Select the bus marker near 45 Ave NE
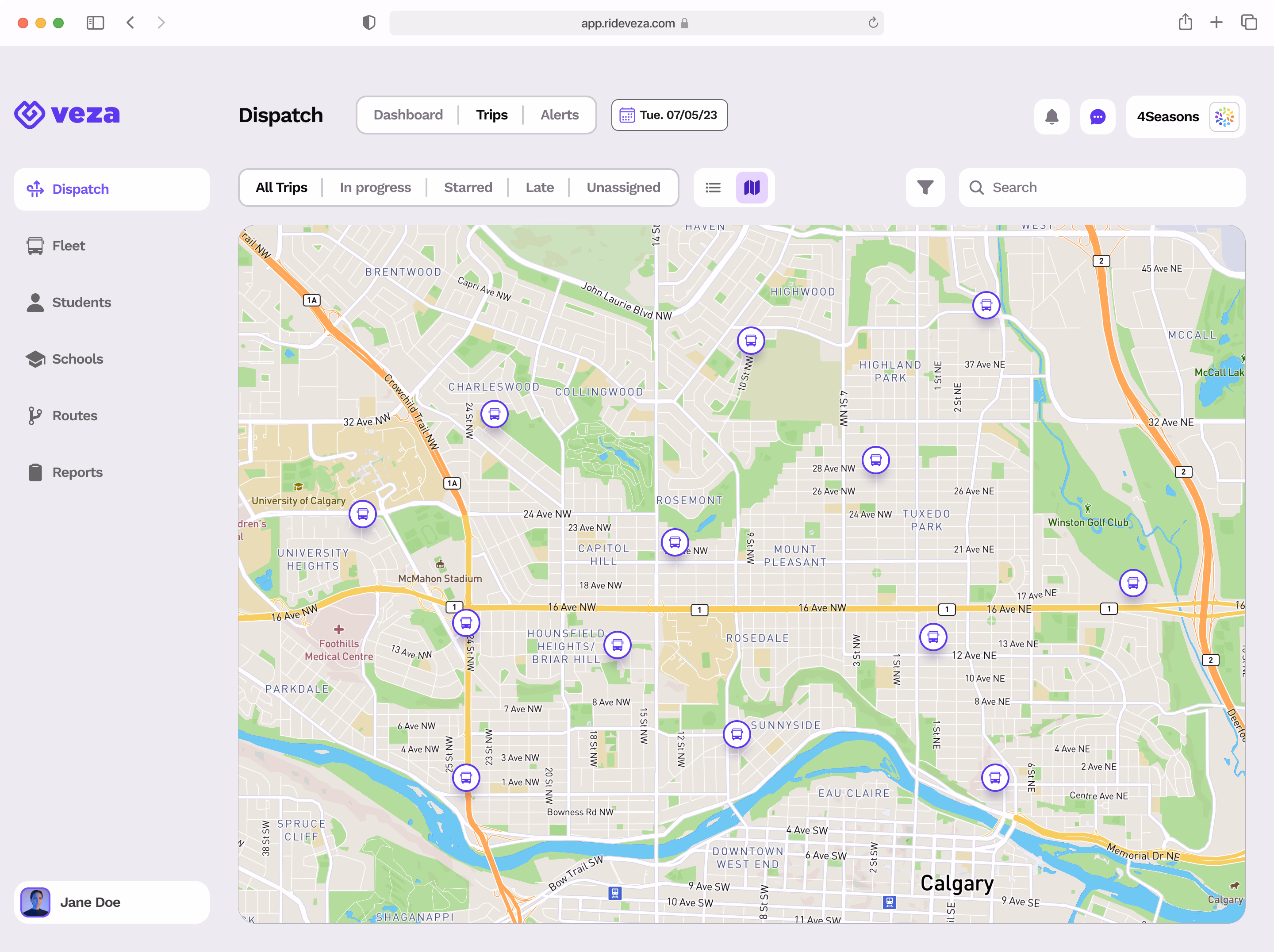 click(x=986, y=305)
